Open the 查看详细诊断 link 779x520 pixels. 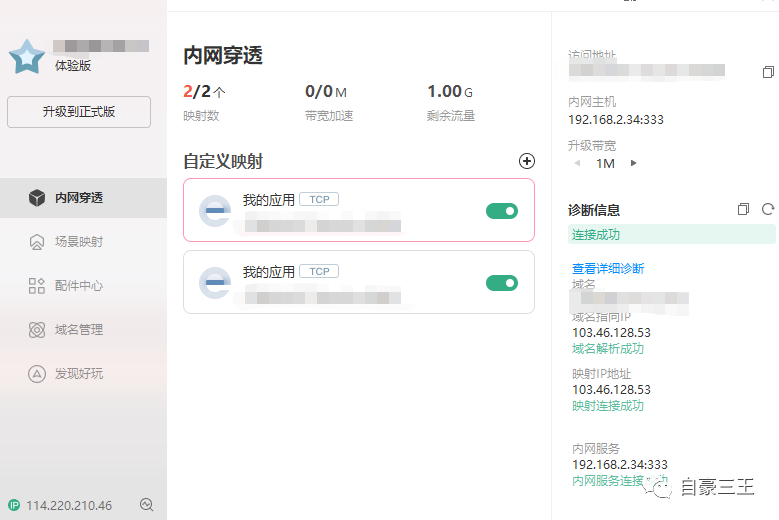coord(608,268)
